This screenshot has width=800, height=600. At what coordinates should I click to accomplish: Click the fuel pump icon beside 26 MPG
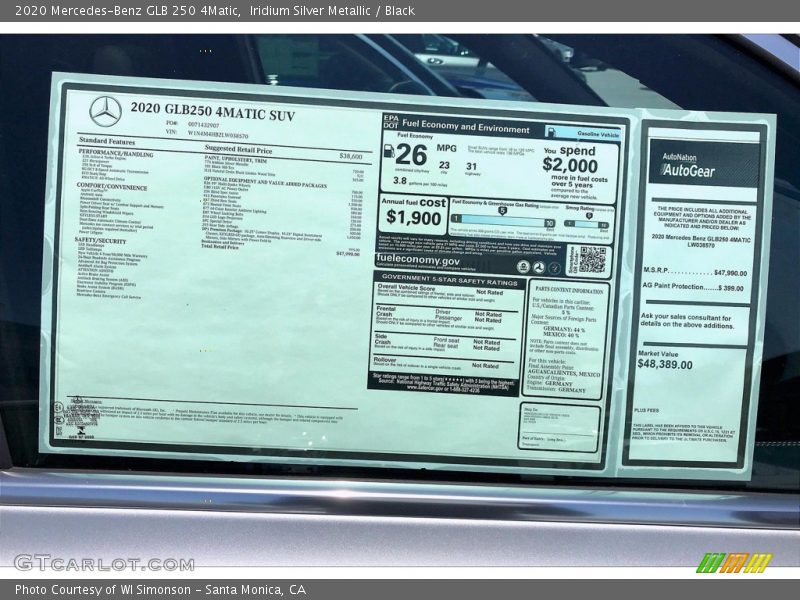pyautogui.click(x=389, y=151)
